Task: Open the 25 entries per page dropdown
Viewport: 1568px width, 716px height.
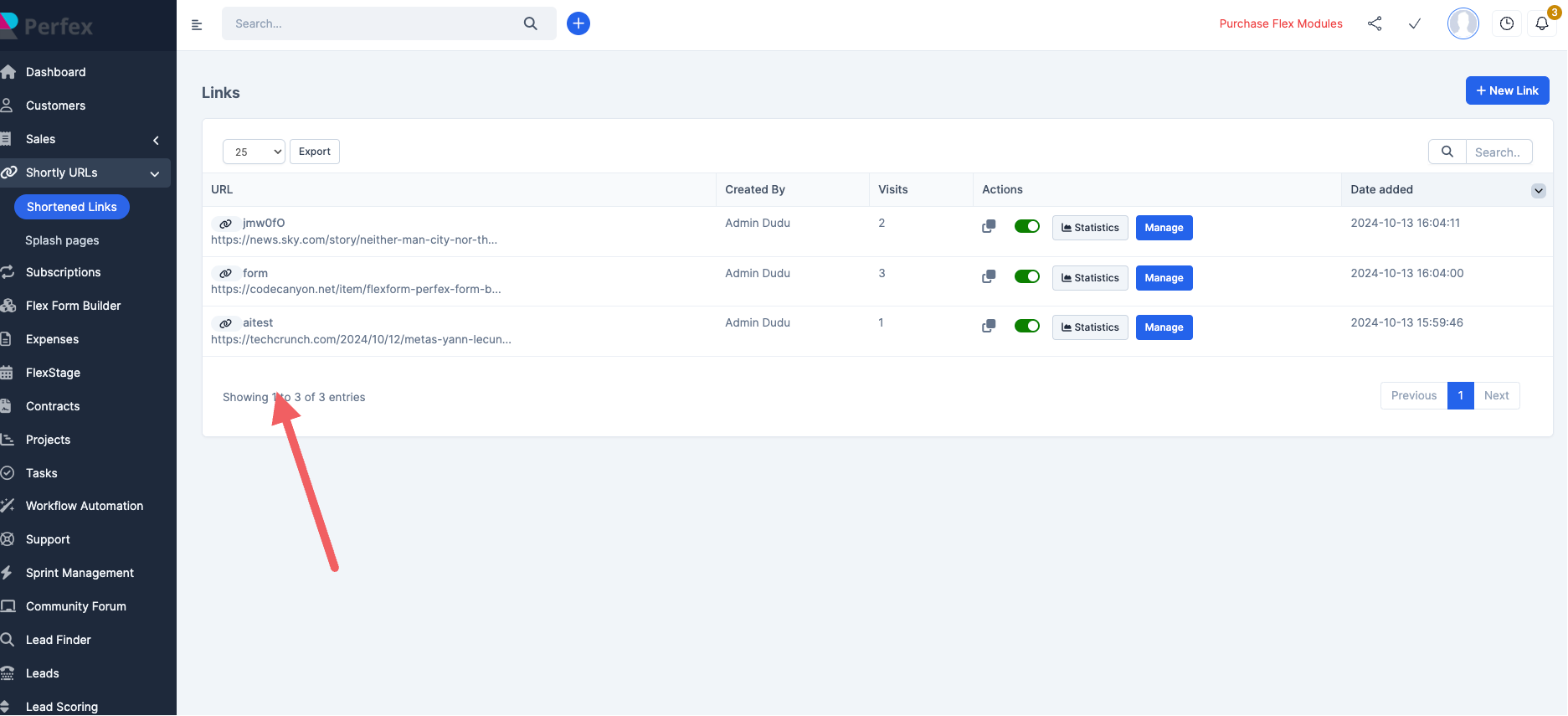Action: coord(254,152)
